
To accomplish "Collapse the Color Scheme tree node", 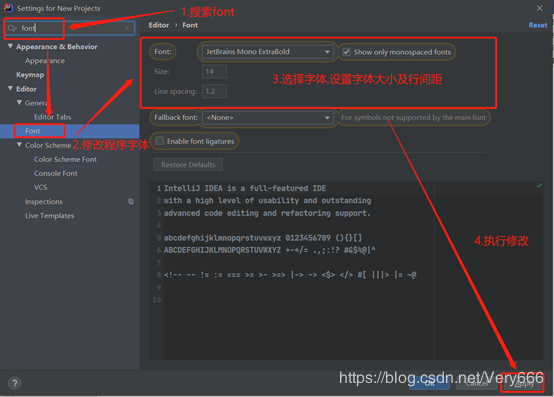I will [19, 145].
